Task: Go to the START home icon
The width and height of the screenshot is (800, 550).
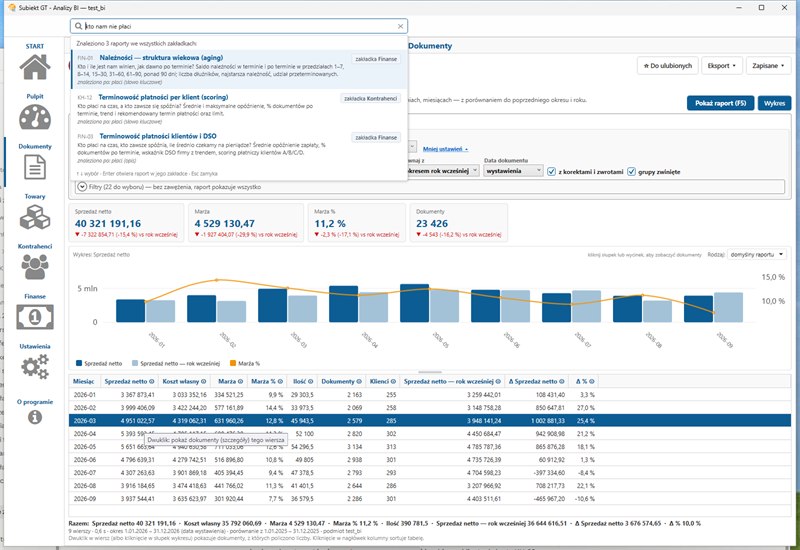Action: point(35,67)
